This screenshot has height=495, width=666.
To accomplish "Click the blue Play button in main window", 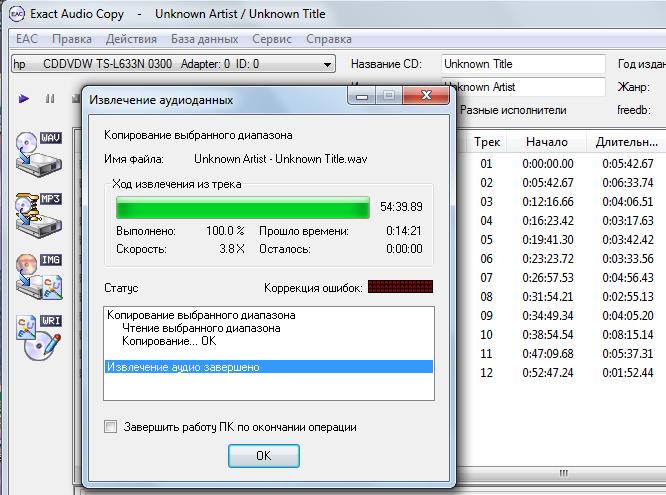I will click(24, 99).
